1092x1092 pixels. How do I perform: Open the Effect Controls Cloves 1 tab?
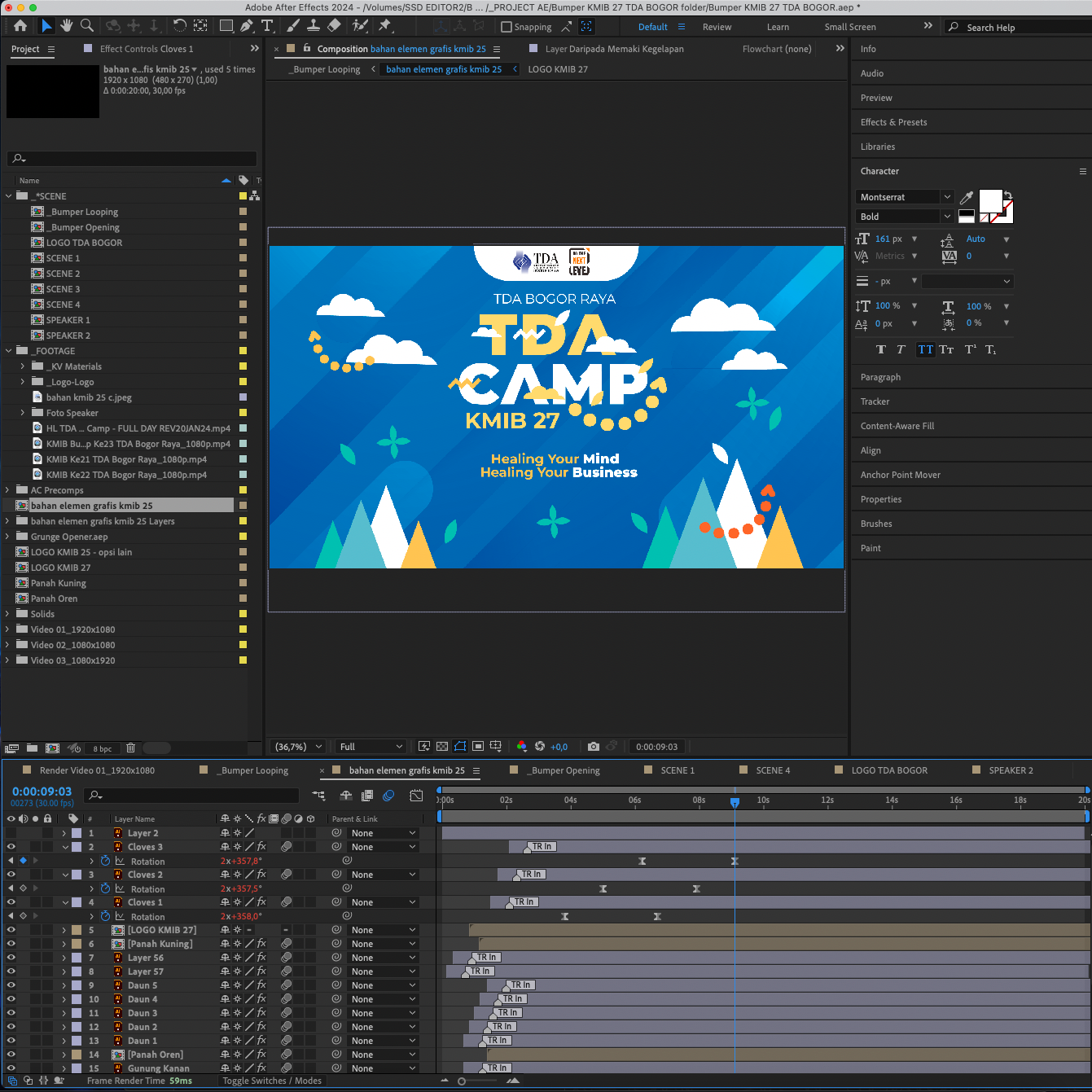click(147, 49)
